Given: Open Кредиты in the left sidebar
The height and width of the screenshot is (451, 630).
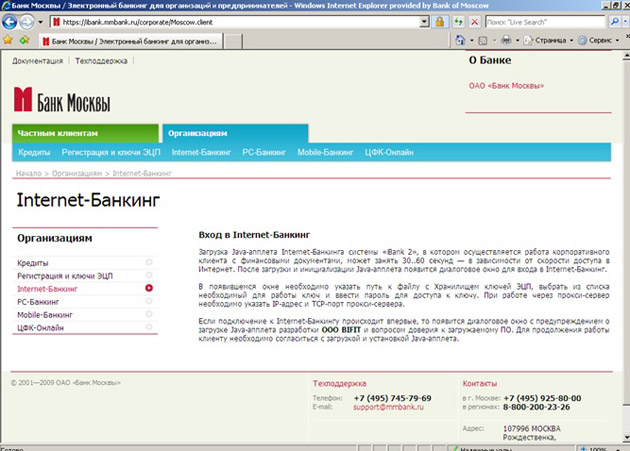Looking at the screenshot, I should (x=33, y=263).
